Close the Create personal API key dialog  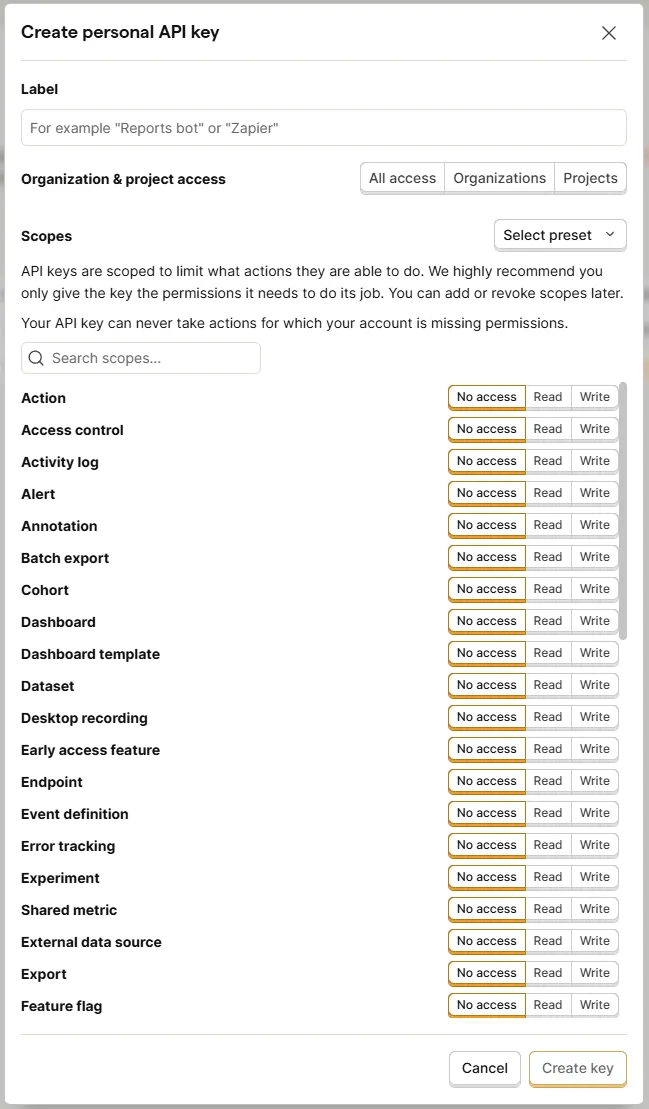(x=609, y=33)
